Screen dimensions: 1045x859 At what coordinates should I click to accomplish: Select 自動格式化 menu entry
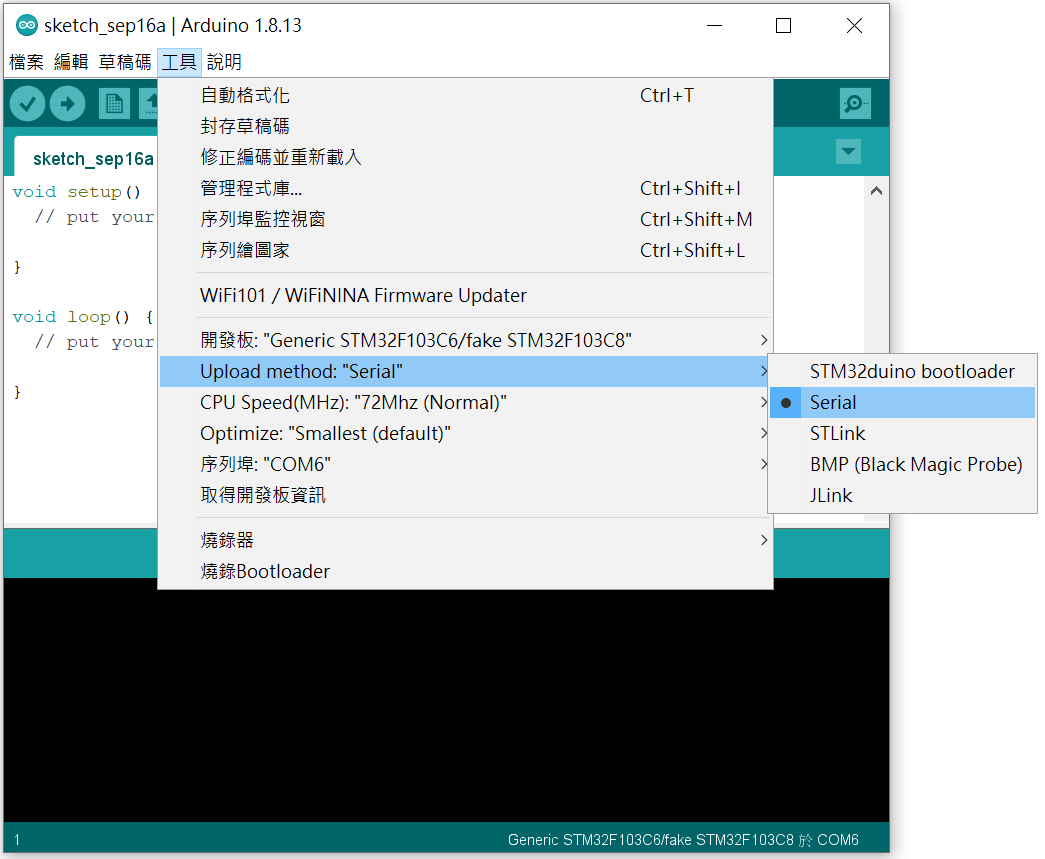coord(465,95)
